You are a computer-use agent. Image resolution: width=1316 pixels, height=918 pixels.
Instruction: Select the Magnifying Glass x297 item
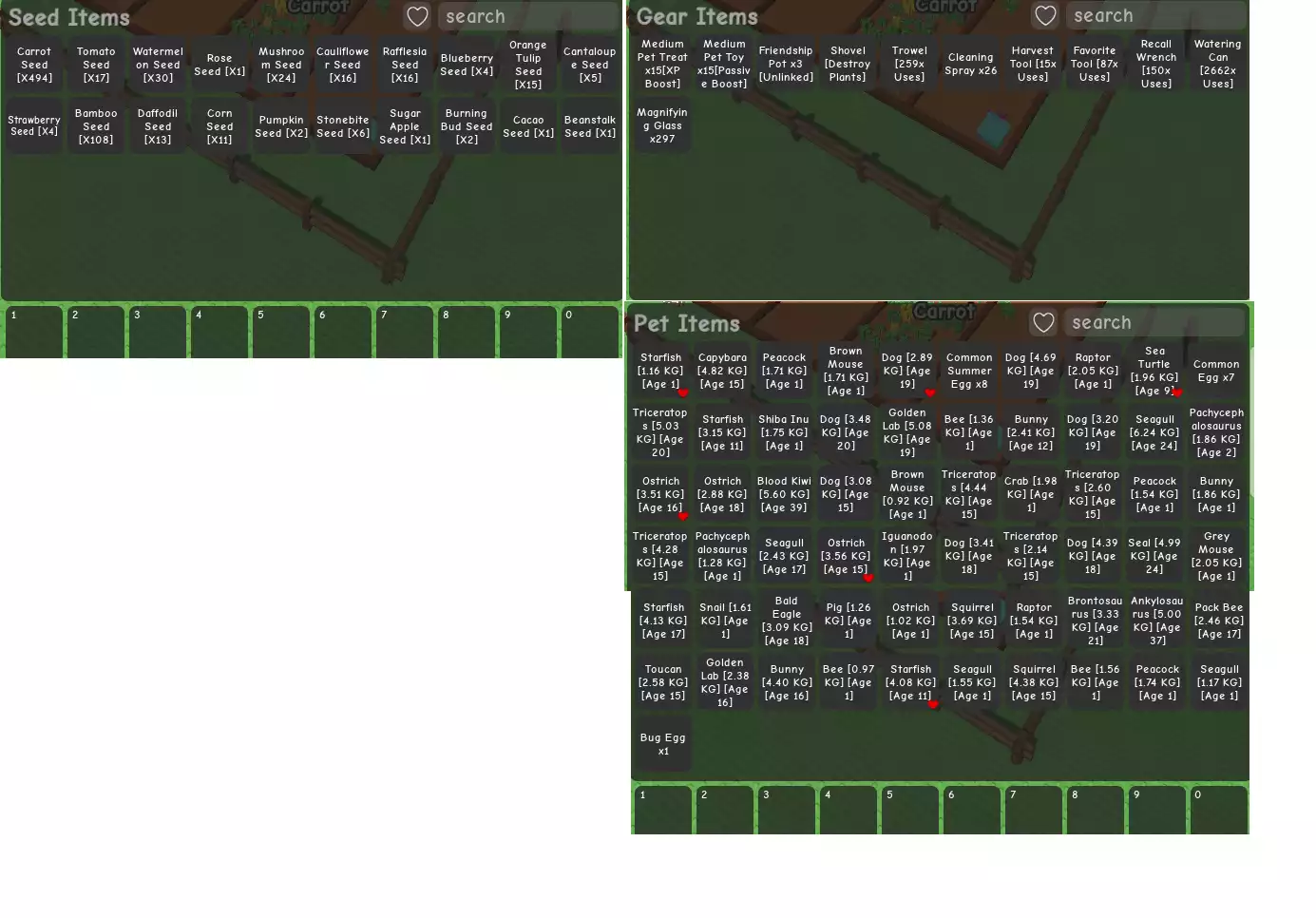(662, 125)
